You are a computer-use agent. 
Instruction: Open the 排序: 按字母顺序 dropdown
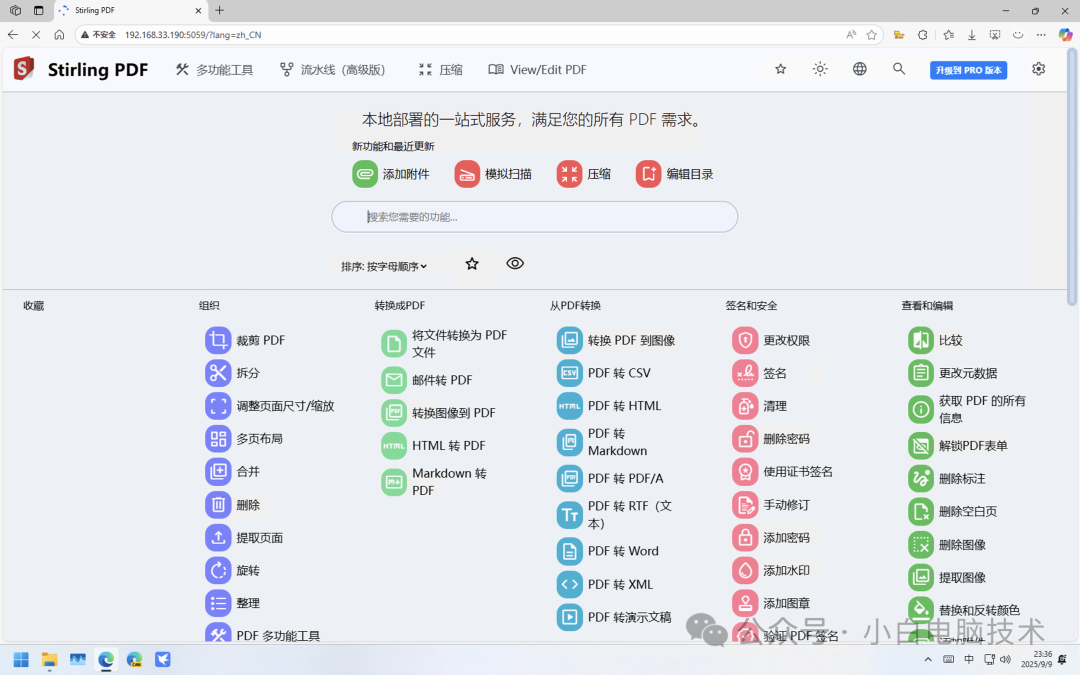[384, 267]
